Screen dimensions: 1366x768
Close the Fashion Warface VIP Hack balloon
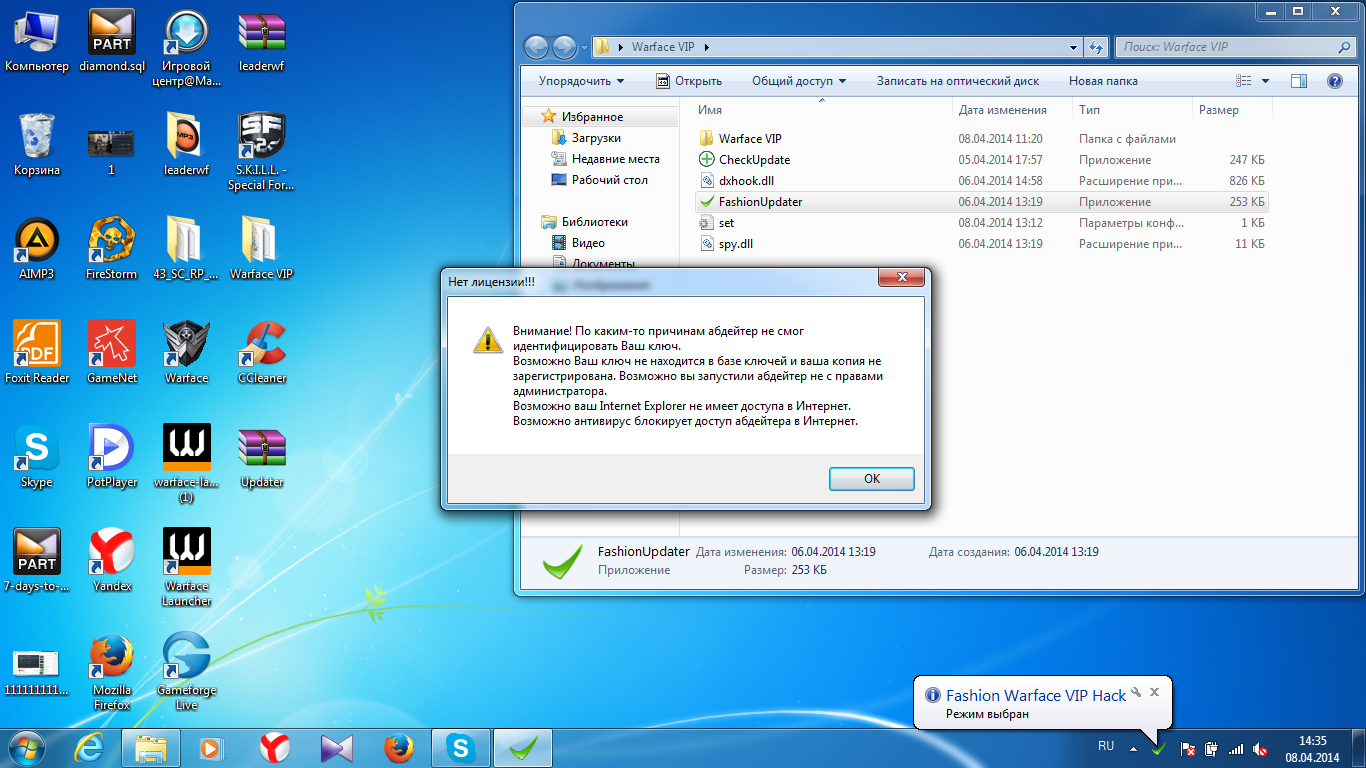(x=1154, y=691)
